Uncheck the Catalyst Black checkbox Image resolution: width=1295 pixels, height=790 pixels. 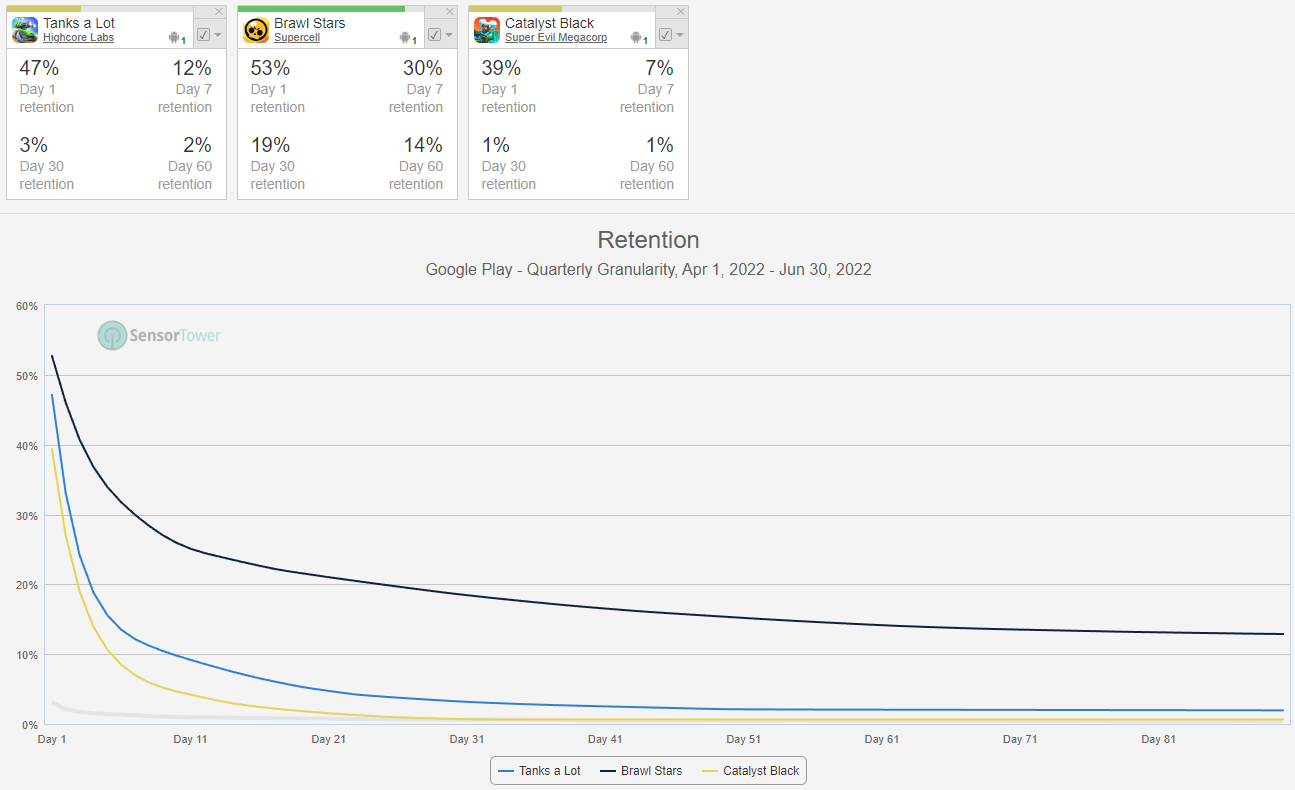pyautogui.click(x=666, y=35)
